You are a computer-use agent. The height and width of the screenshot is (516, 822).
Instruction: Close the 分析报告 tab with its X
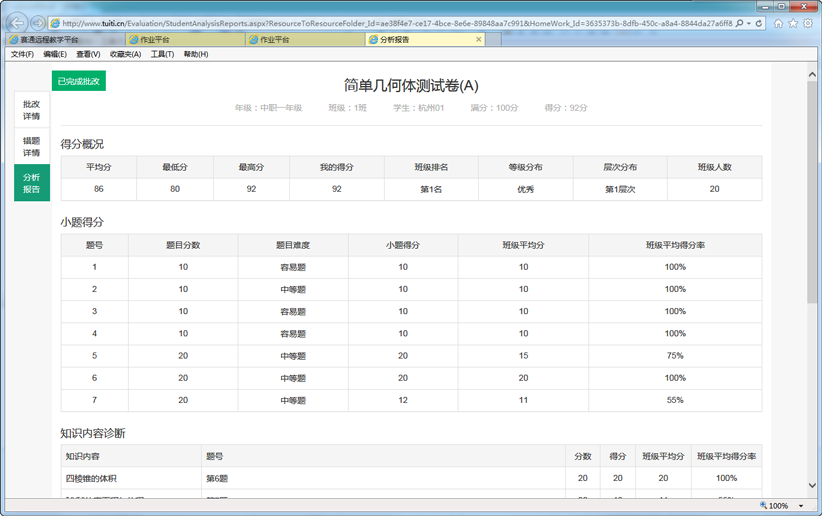[x=478, y=40]
